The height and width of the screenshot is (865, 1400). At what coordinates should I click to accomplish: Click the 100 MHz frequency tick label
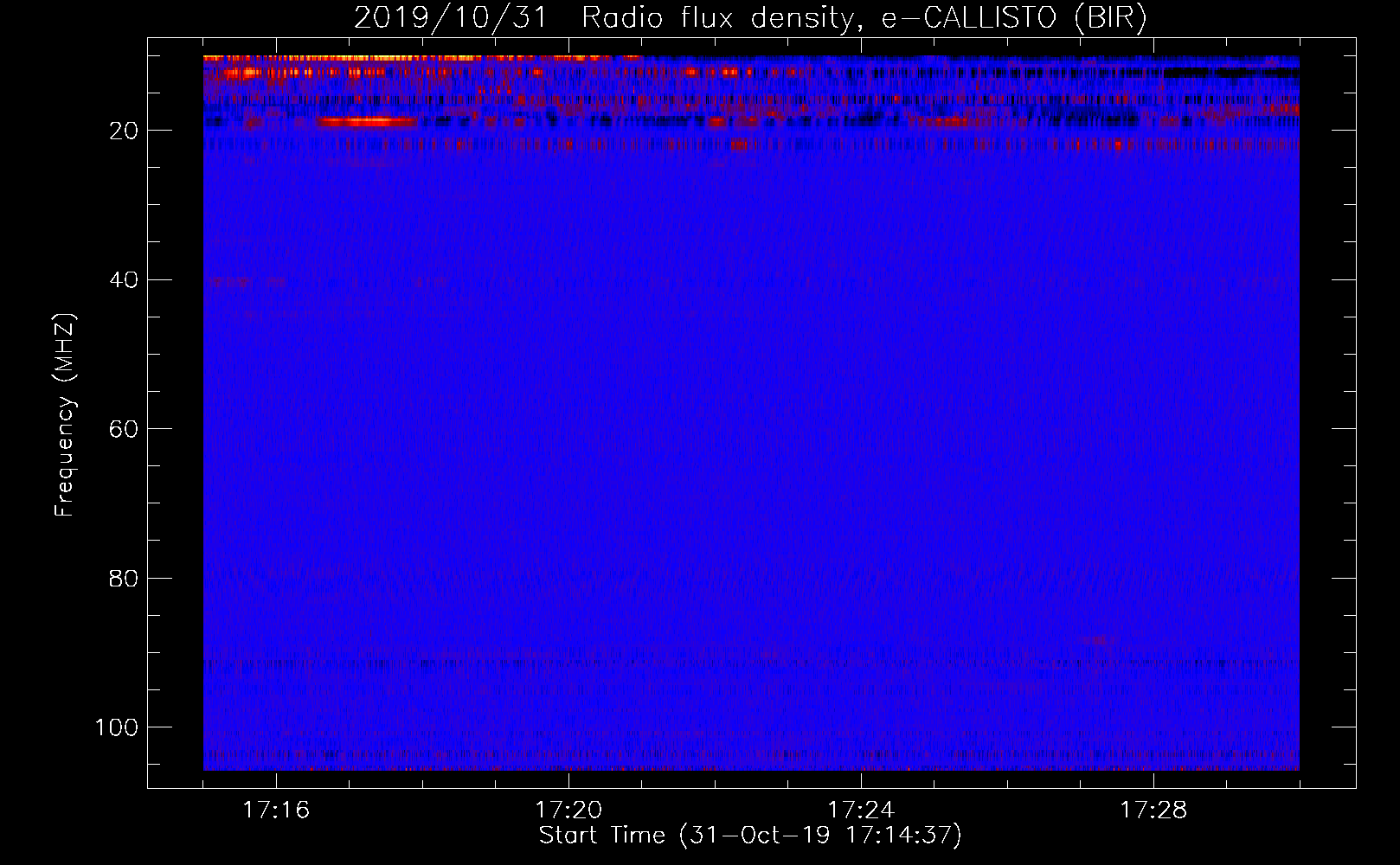click(x=117, y=727)
